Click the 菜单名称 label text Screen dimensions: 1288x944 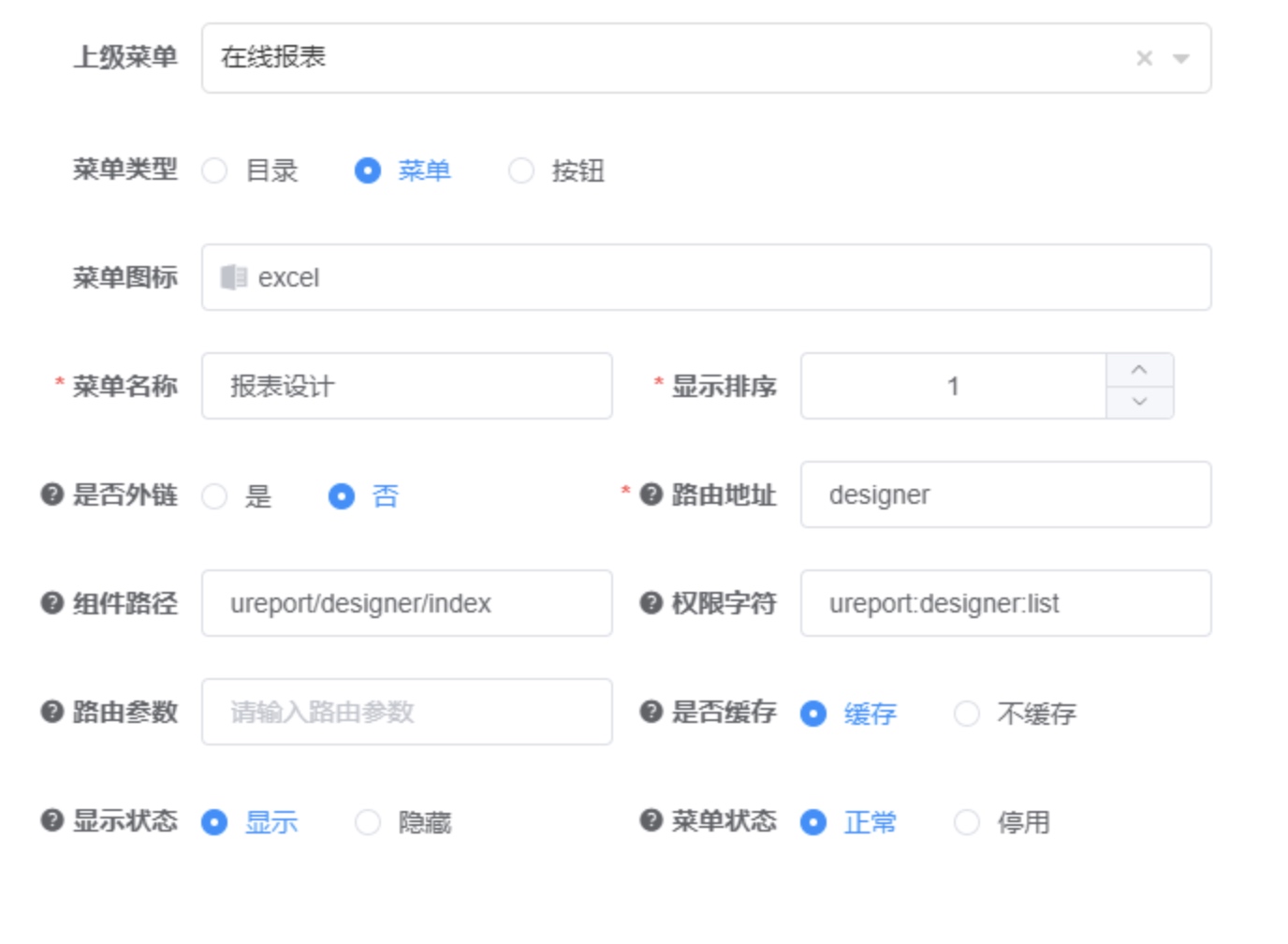[125, 386]
